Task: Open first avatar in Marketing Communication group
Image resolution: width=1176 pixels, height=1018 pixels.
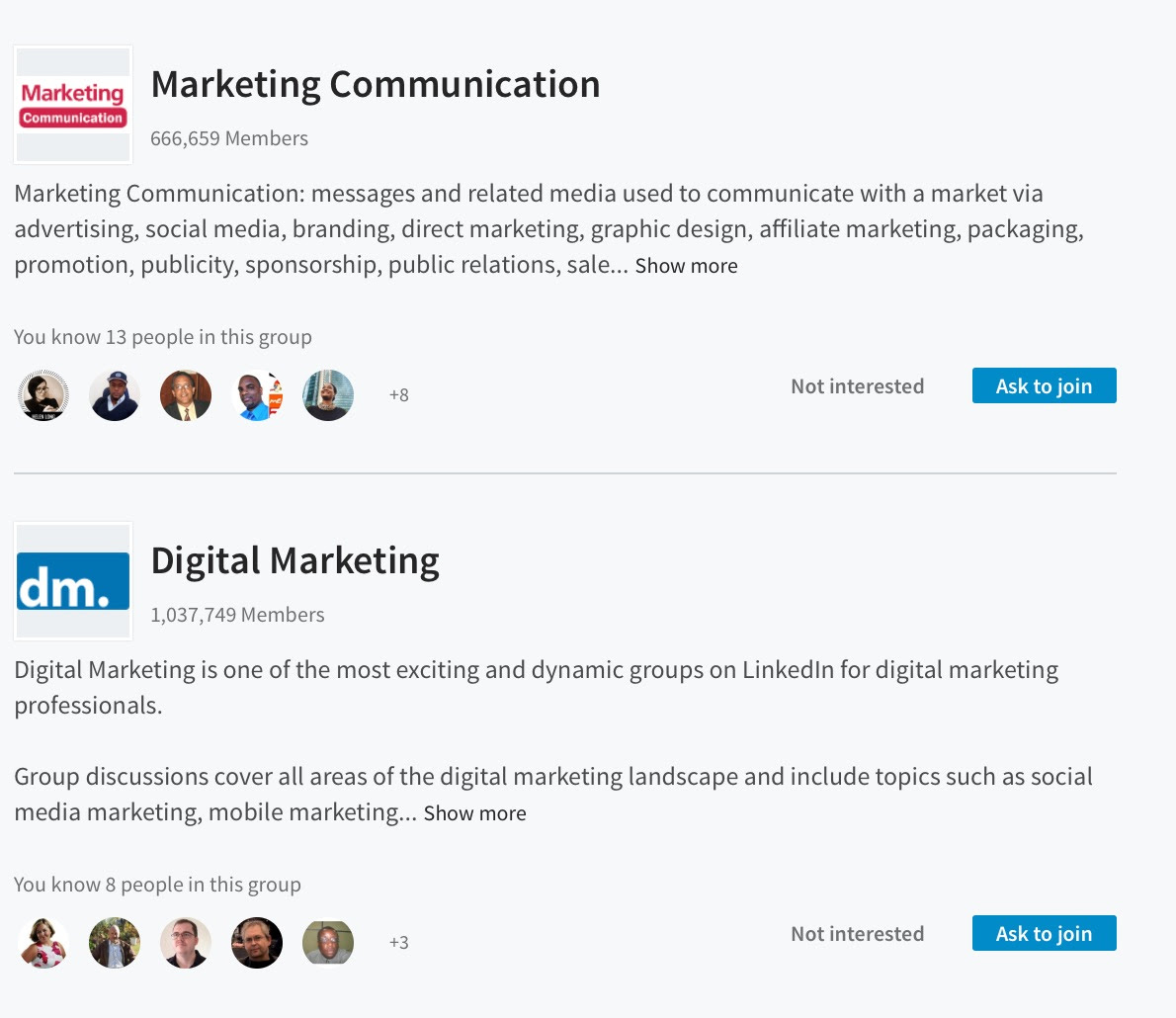Action: [x=43, y=395]
